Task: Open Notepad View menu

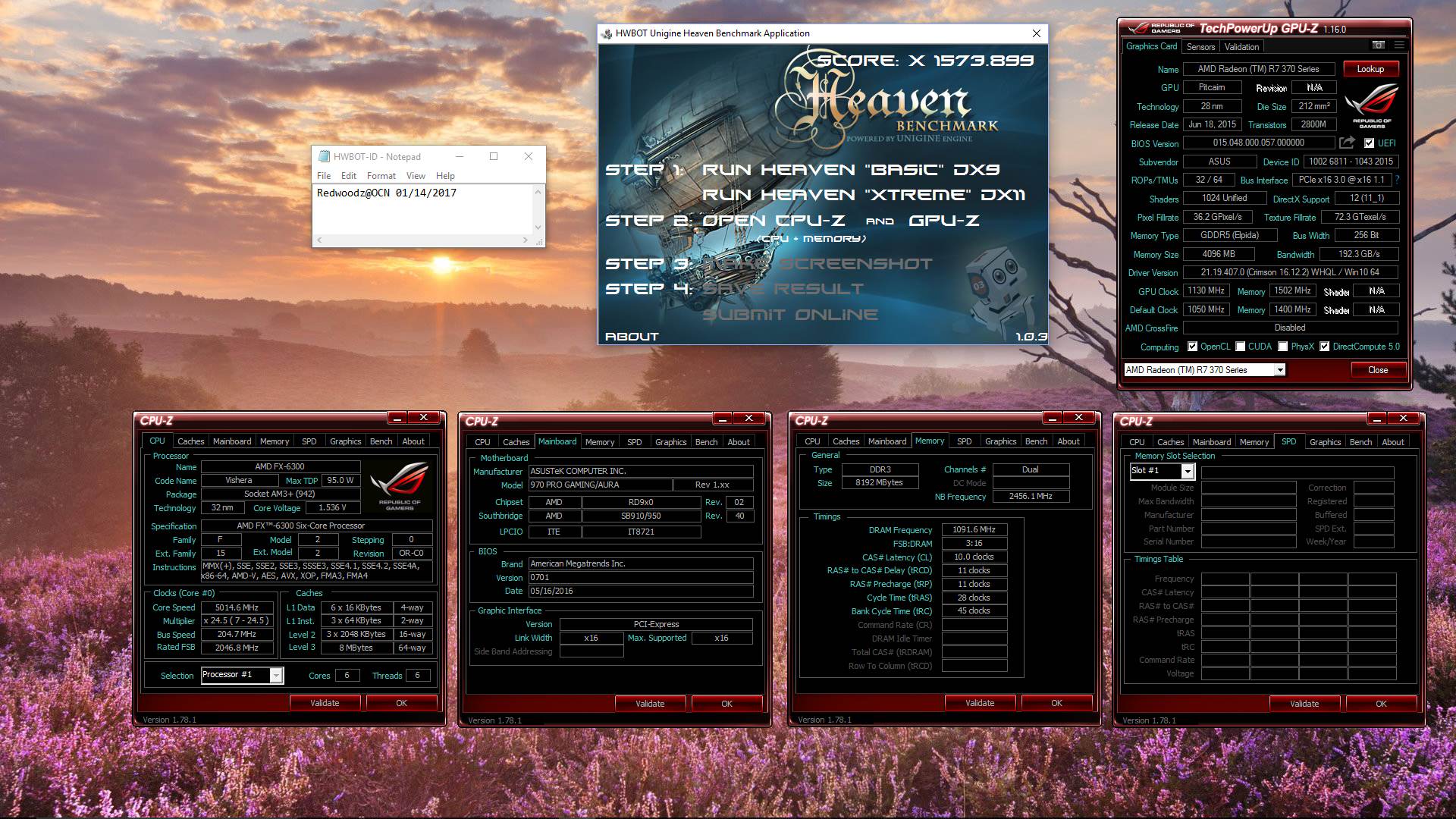Action: 416,175
